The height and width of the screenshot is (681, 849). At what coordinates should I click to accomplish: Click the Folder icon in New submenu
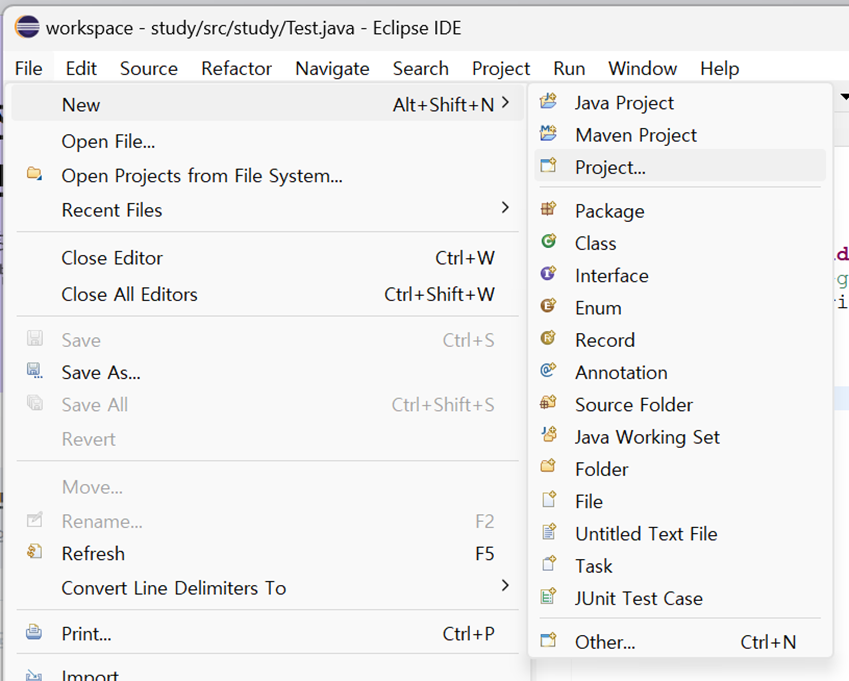[548, 466]
